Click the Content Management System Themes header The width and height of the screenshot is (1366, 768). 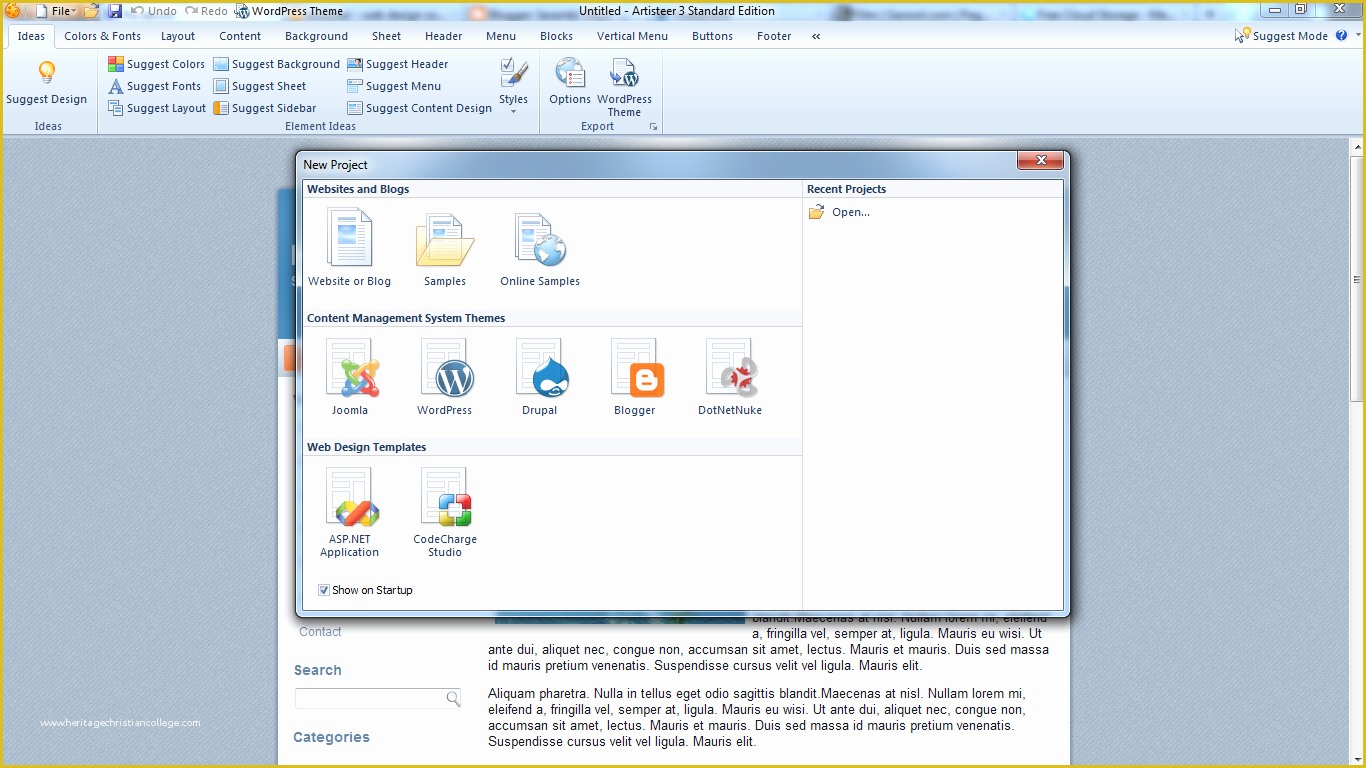406,318
